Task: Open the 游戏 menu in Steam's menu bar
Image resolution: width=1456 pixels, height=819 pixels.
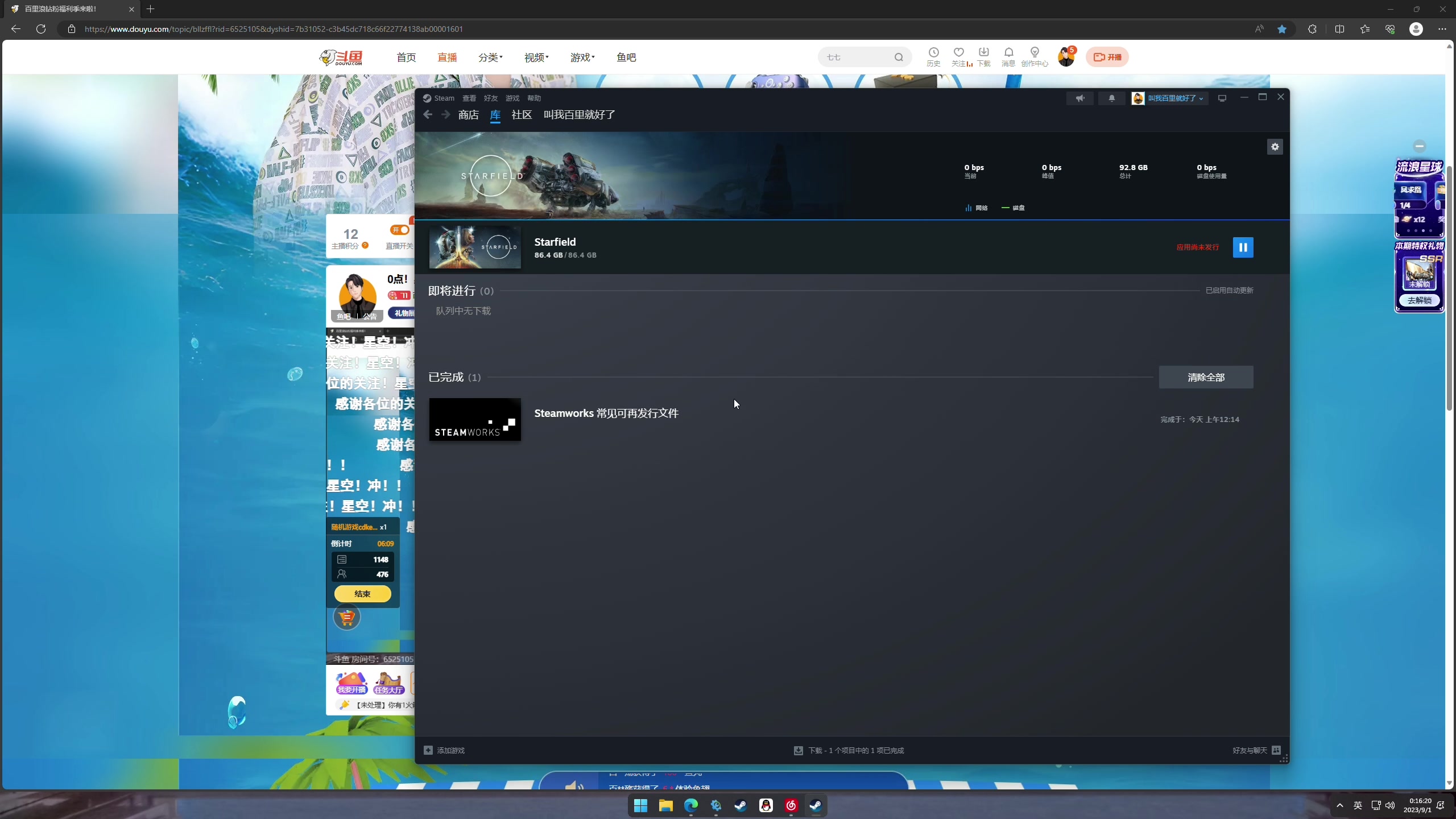Action: coord(512,98)
